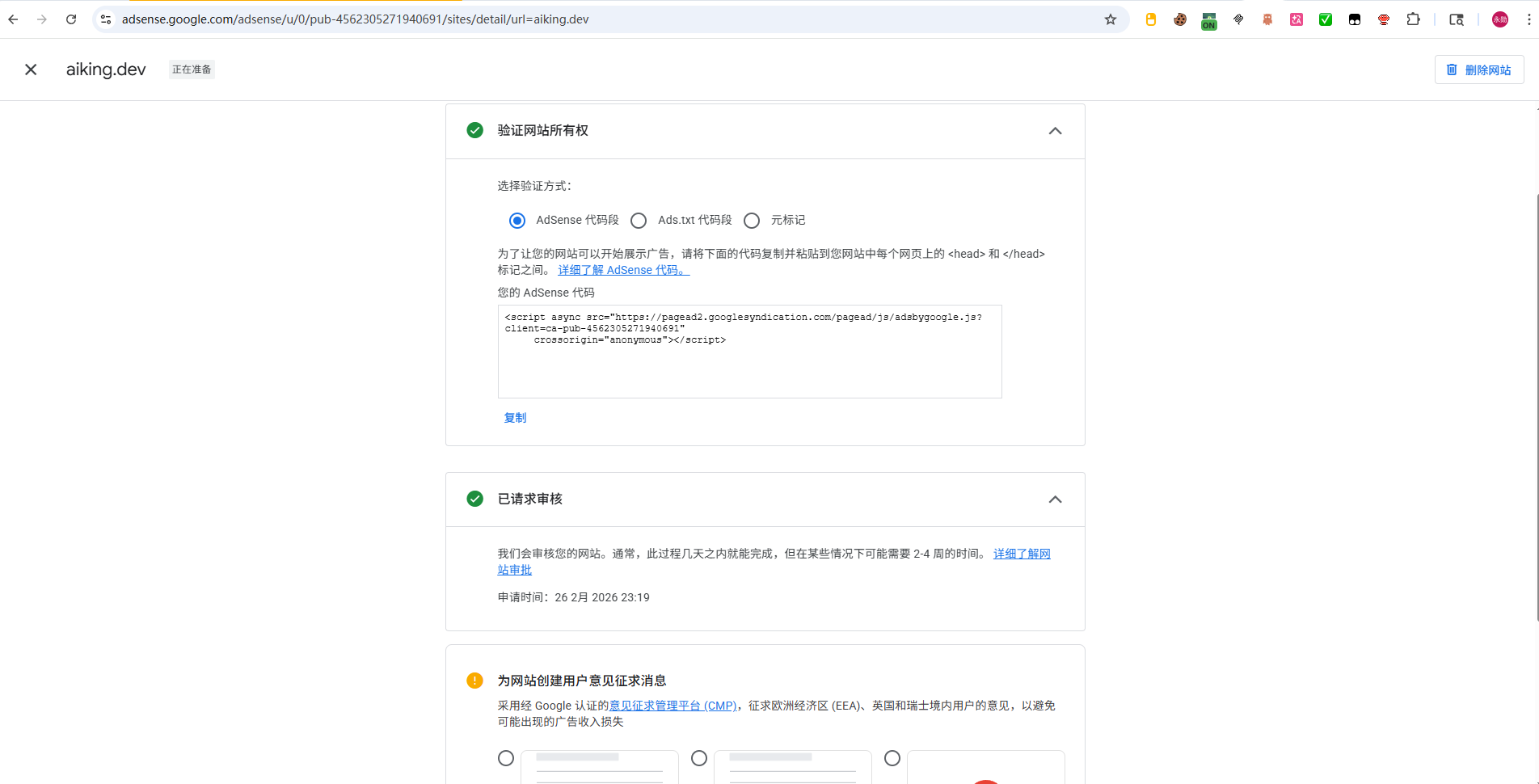The width and height of the screenshot is (1539, 784).
Task: Open the green checkmark extension
Action: pos(1326,19)
